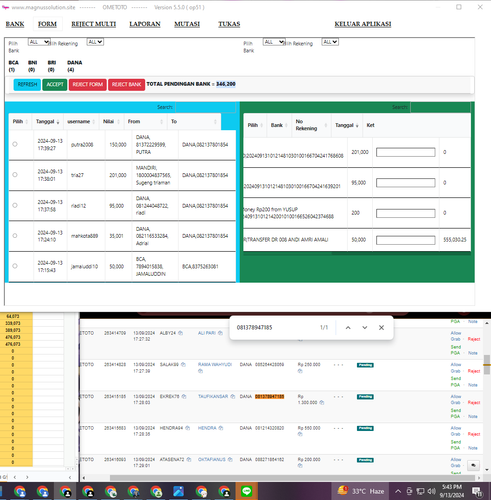Image resolution: width=491 pixels, height=500 pixels.
Task: Click Reject link in the HENDRA94 row
Action: 474,434
